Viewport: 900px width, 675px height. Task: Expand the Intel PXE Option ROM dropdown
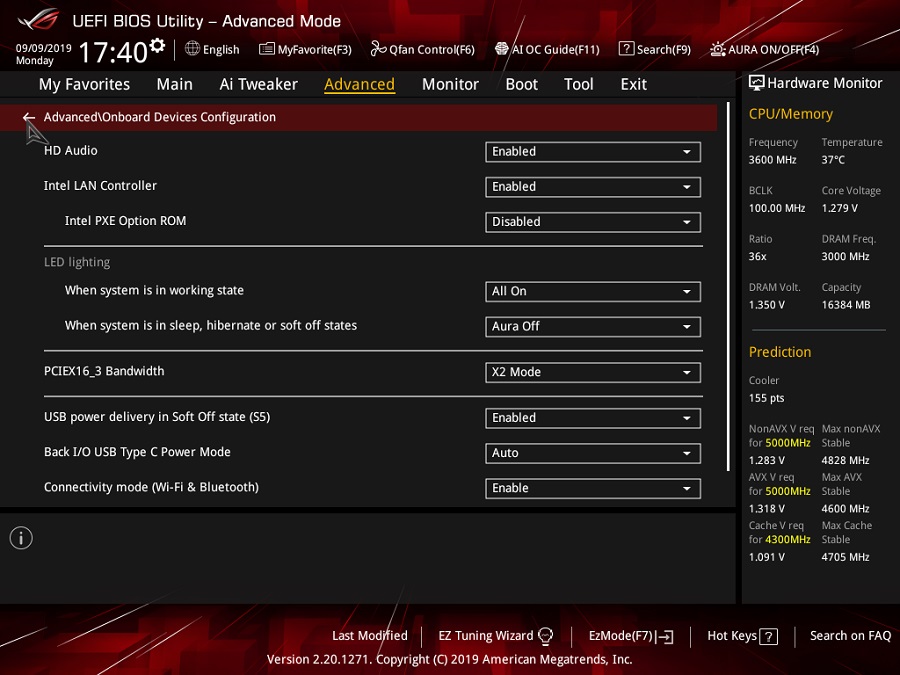(592, 222)
